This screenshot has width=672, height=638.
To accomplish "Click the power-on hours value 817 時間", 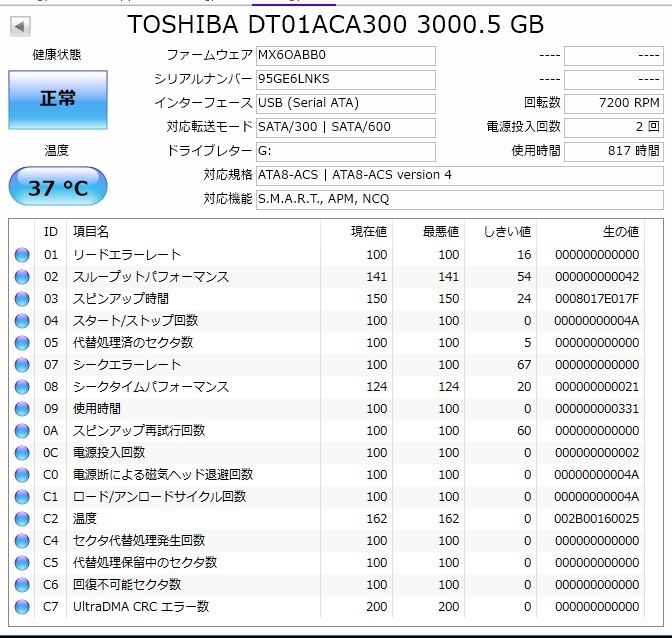I will coord(614,152).
